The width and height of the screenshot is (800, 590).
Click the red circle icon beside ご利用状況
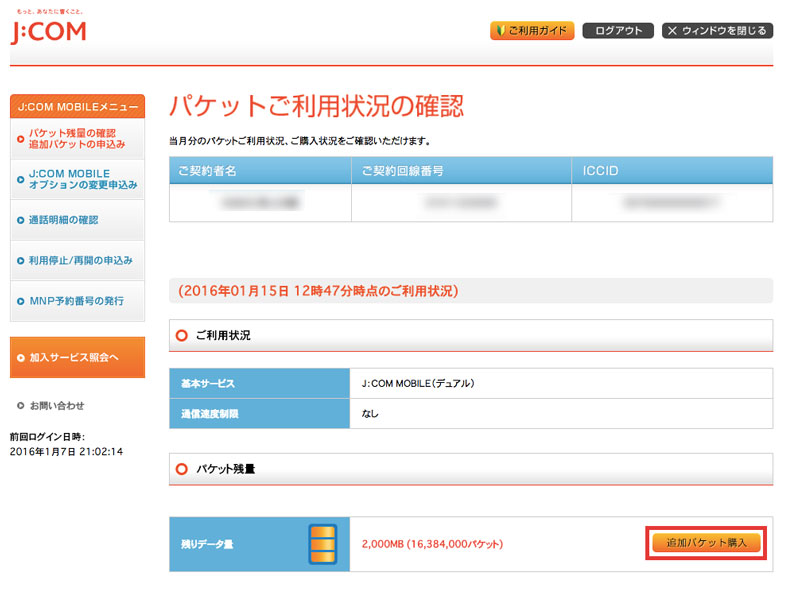click(x=182, y=335)
